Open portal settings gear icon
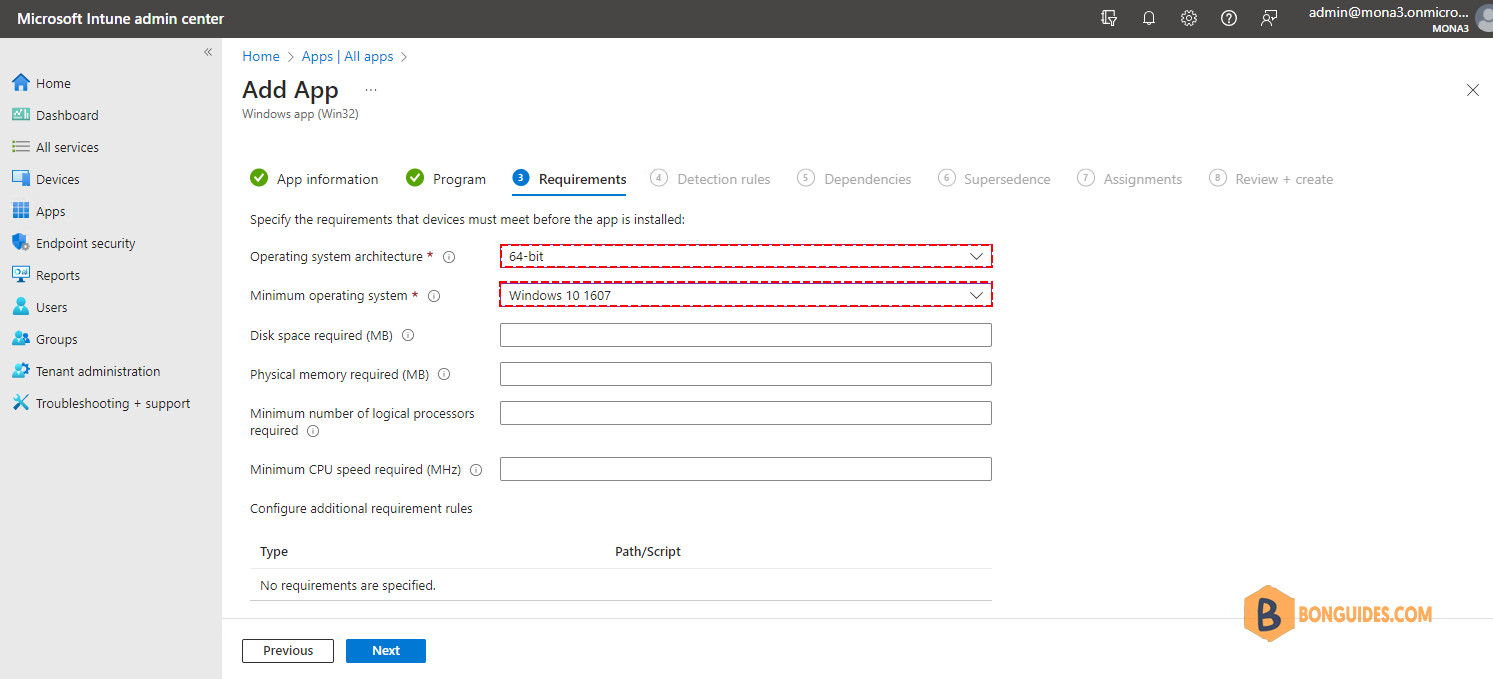Screen dimensions: 1493x679 click(x=1189, y=18)
